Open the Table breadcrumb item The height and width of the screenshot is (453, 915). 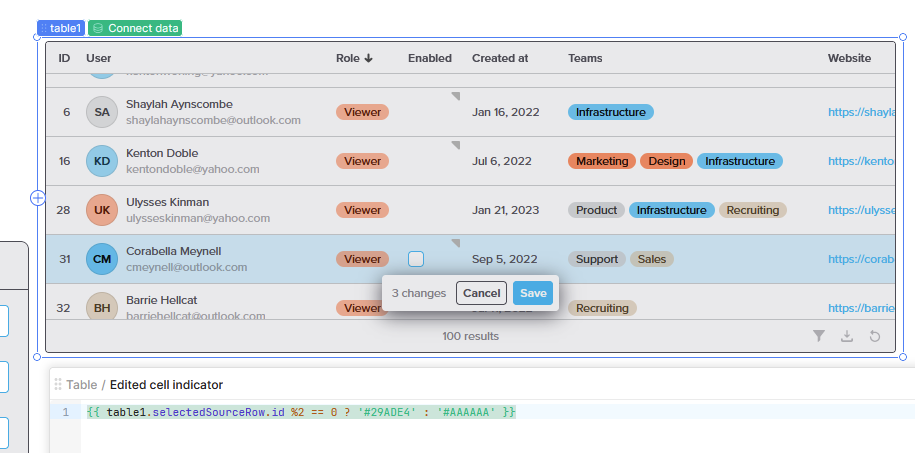click(x=82, y=385)
